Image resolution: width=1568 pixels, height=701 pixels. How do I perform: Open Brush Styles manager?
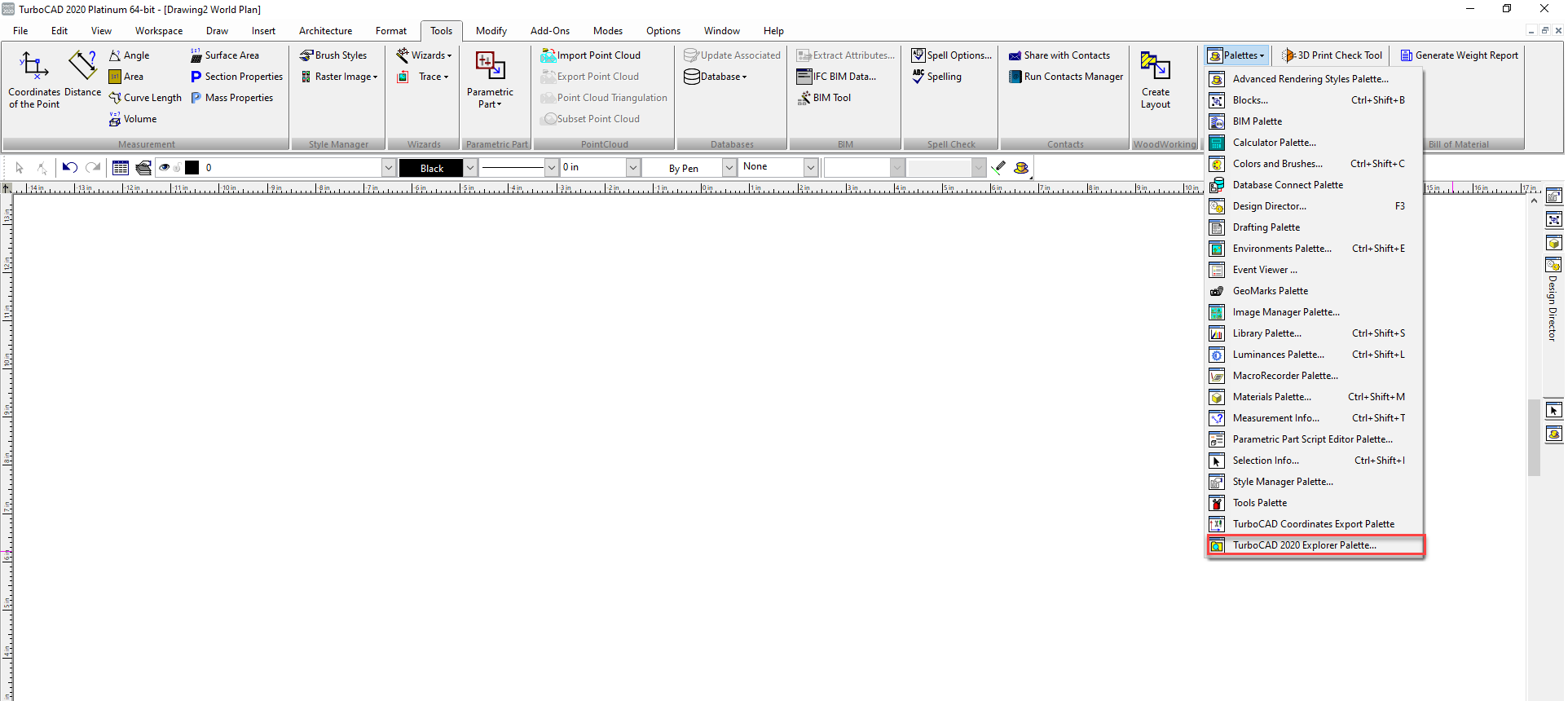point(333,55)
